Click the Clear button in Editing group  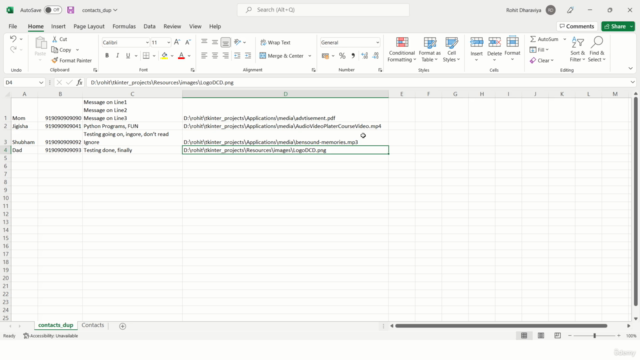tap(541, 60)
